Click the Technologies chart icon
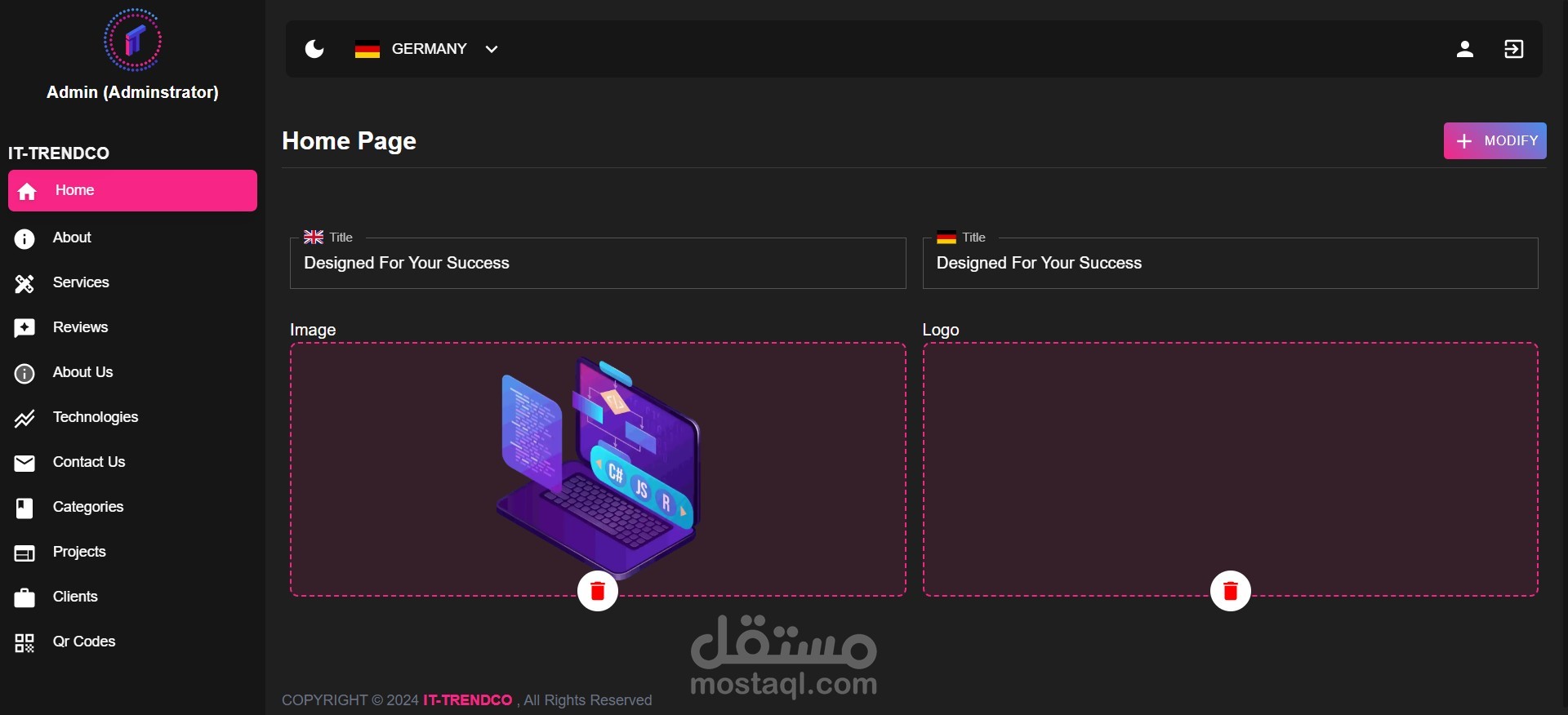The width and height of the screenshot is (1568, 715). 24,419
